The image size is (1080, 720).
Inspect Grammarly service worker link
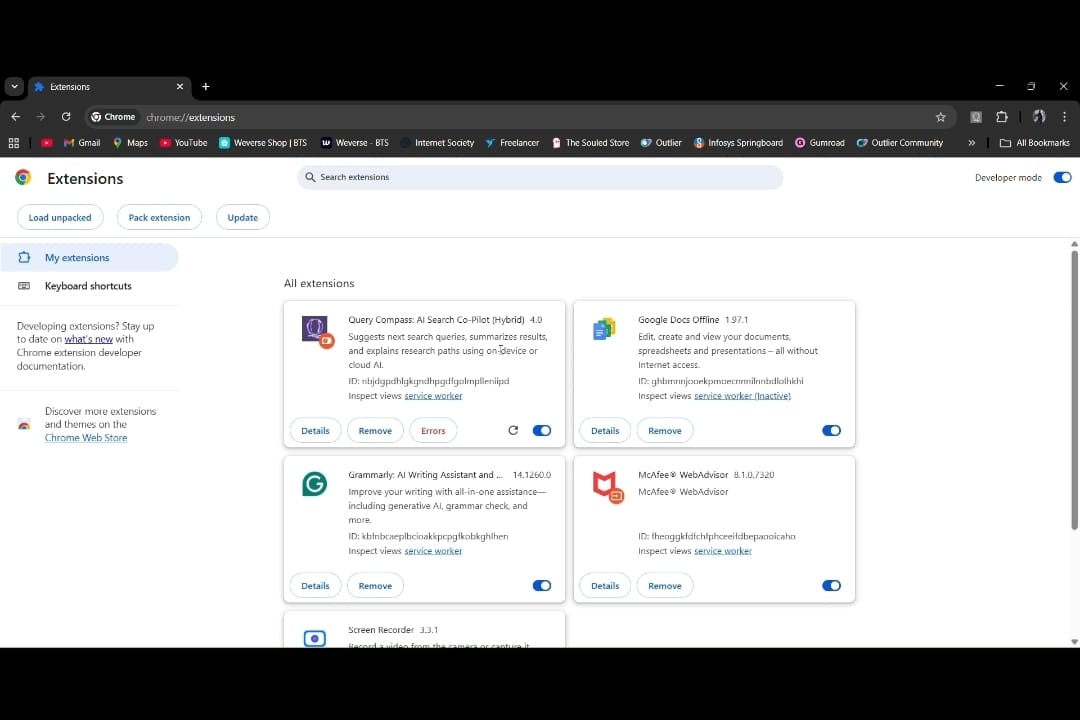click(x=433, y=551)
